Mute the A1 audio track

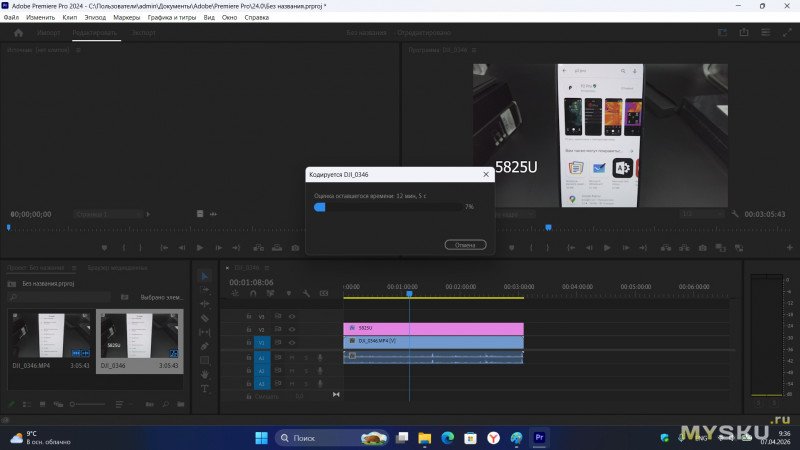coord(293,357)
